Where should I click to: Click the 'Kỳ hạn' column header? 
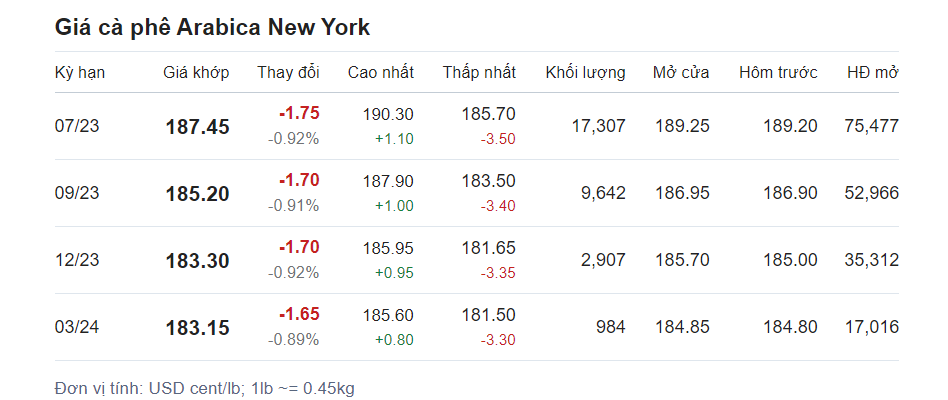click(80, 73)
